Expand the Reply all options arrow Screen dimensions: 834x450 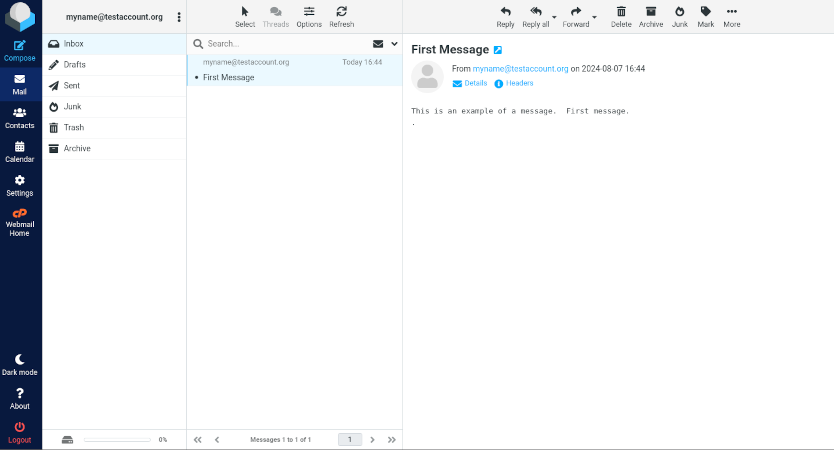pos(554,17)
